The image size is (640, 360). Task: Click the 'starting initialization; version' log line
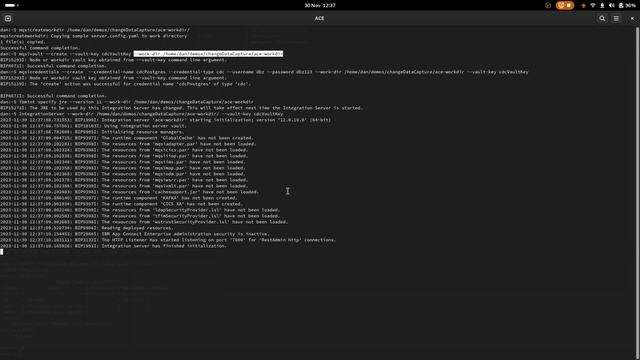(x=165, y=120)
